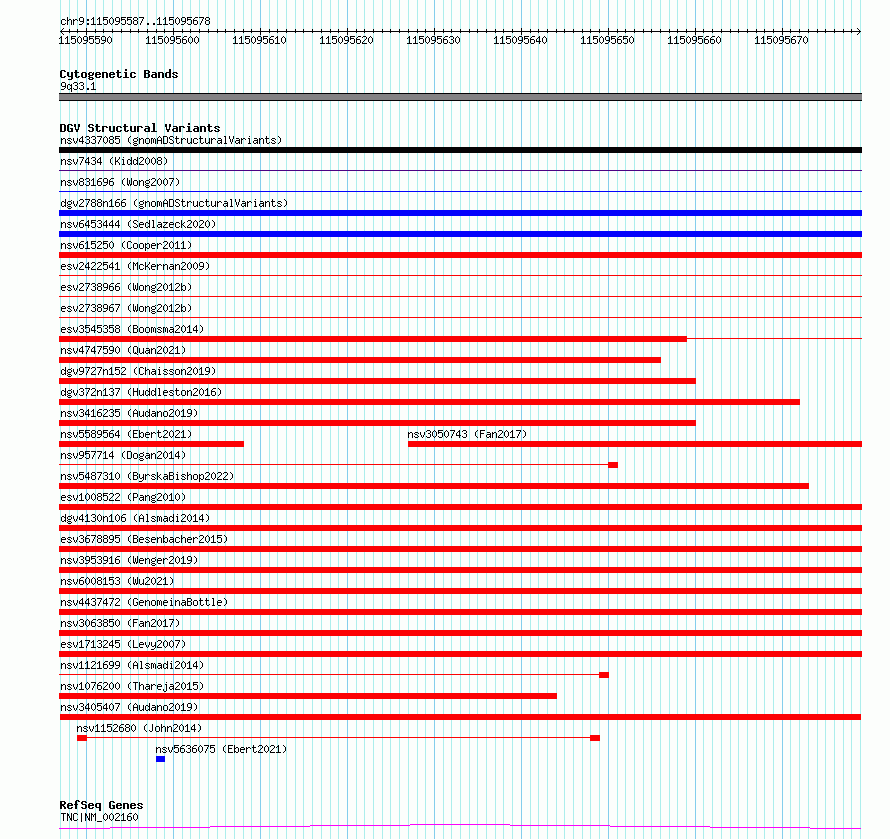Open nsv3063850 (Fan2017) variant
Image resolution: width=890 pixels, height=839 pixels.
[120, 623]
